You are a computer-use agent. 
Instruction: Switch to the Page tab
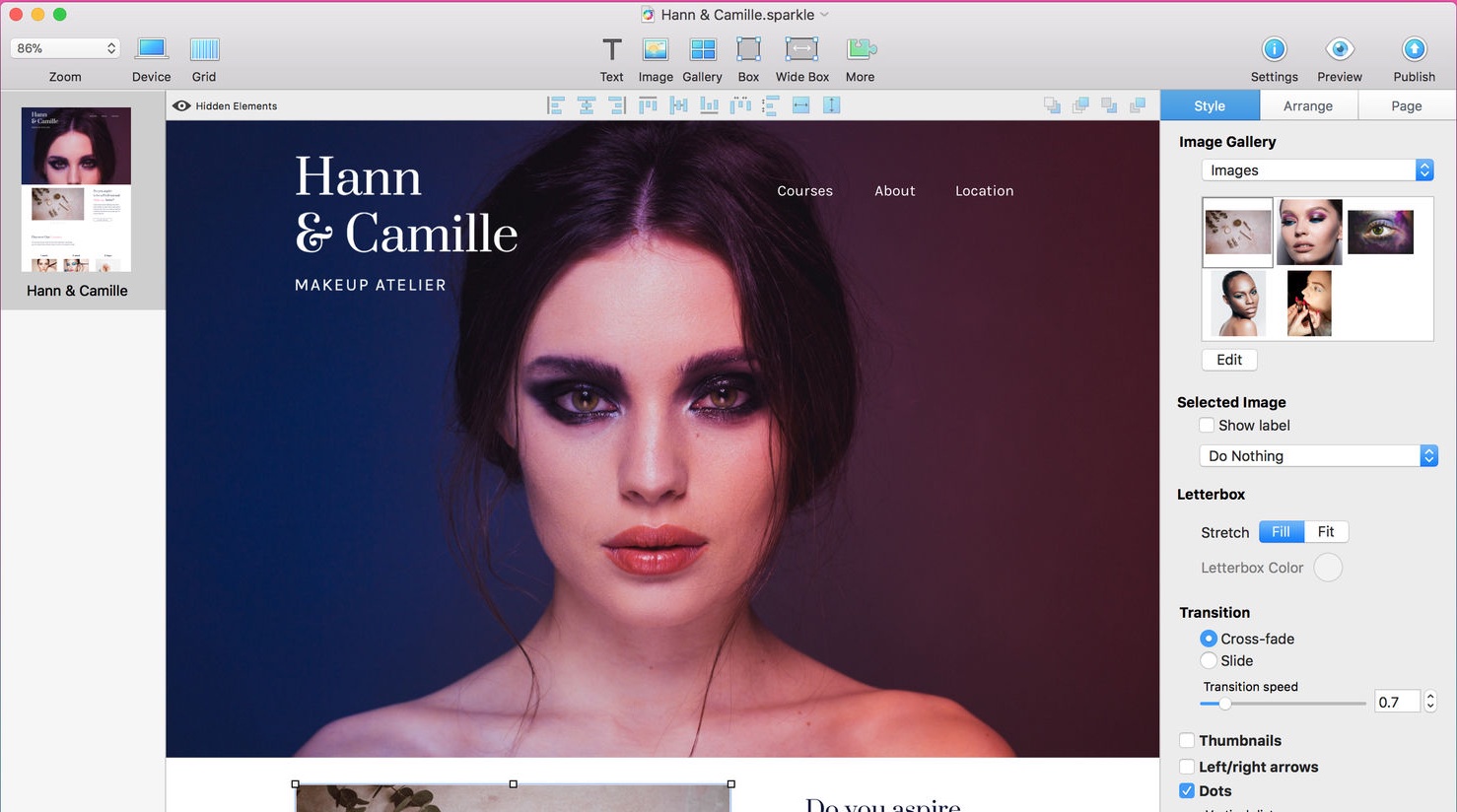[1406, 106]
